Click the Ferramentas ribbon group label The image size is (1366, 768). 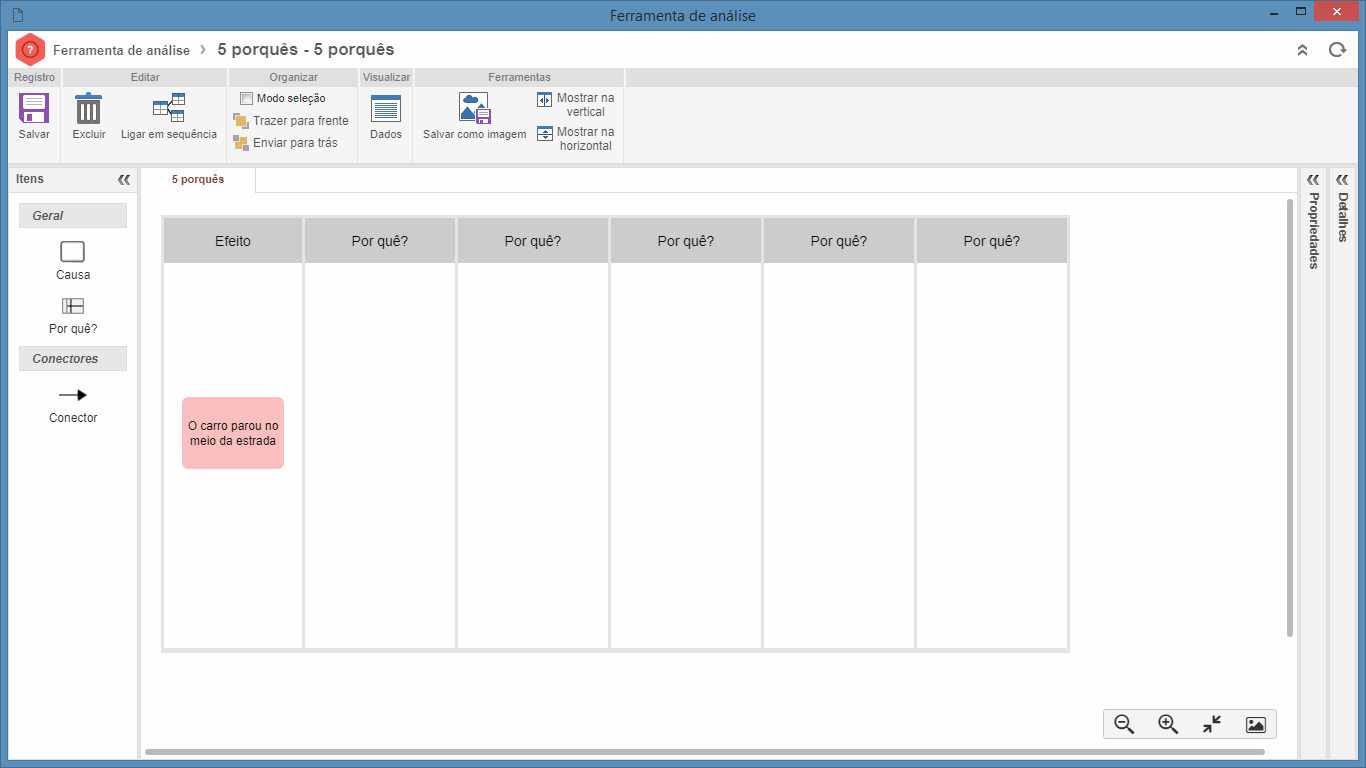tap(519, 77)
